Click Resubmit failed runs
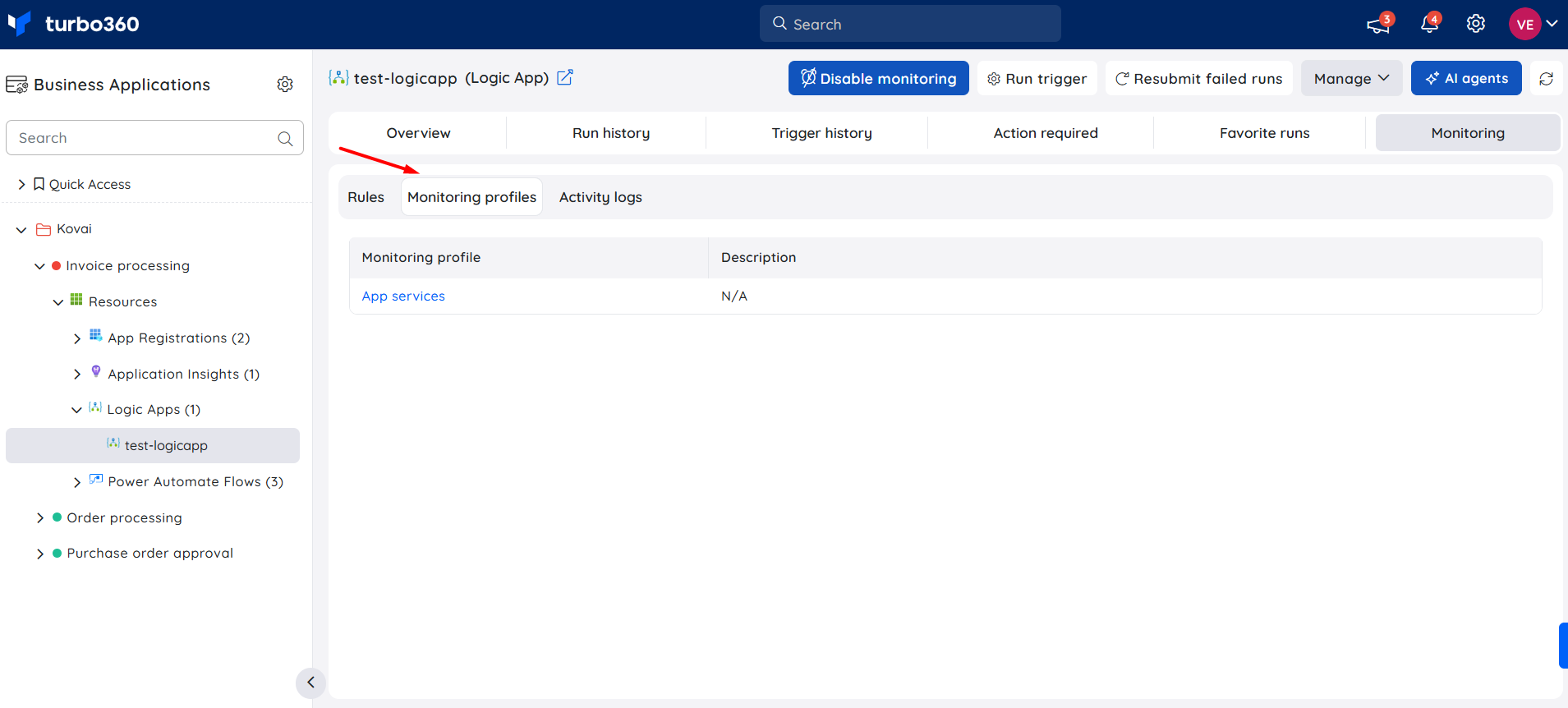 [1198, 78]
